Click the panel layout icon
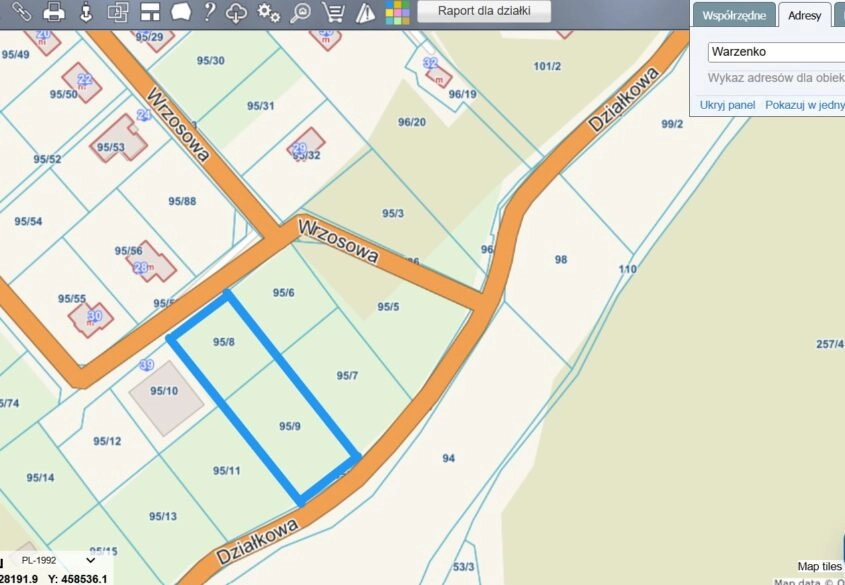This screenshot has height=585, width=845. pos(149,12)
